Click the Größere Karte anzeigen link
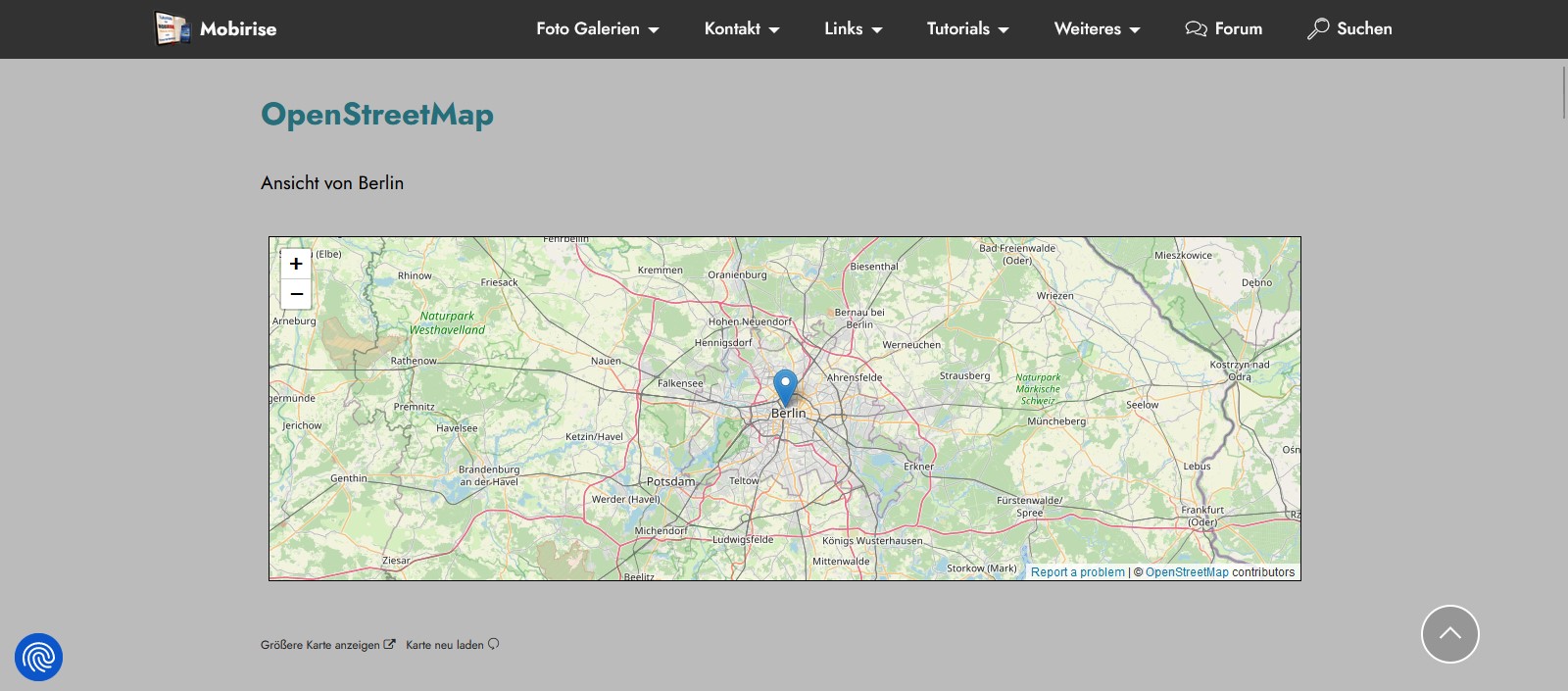 tap(319, 645)
